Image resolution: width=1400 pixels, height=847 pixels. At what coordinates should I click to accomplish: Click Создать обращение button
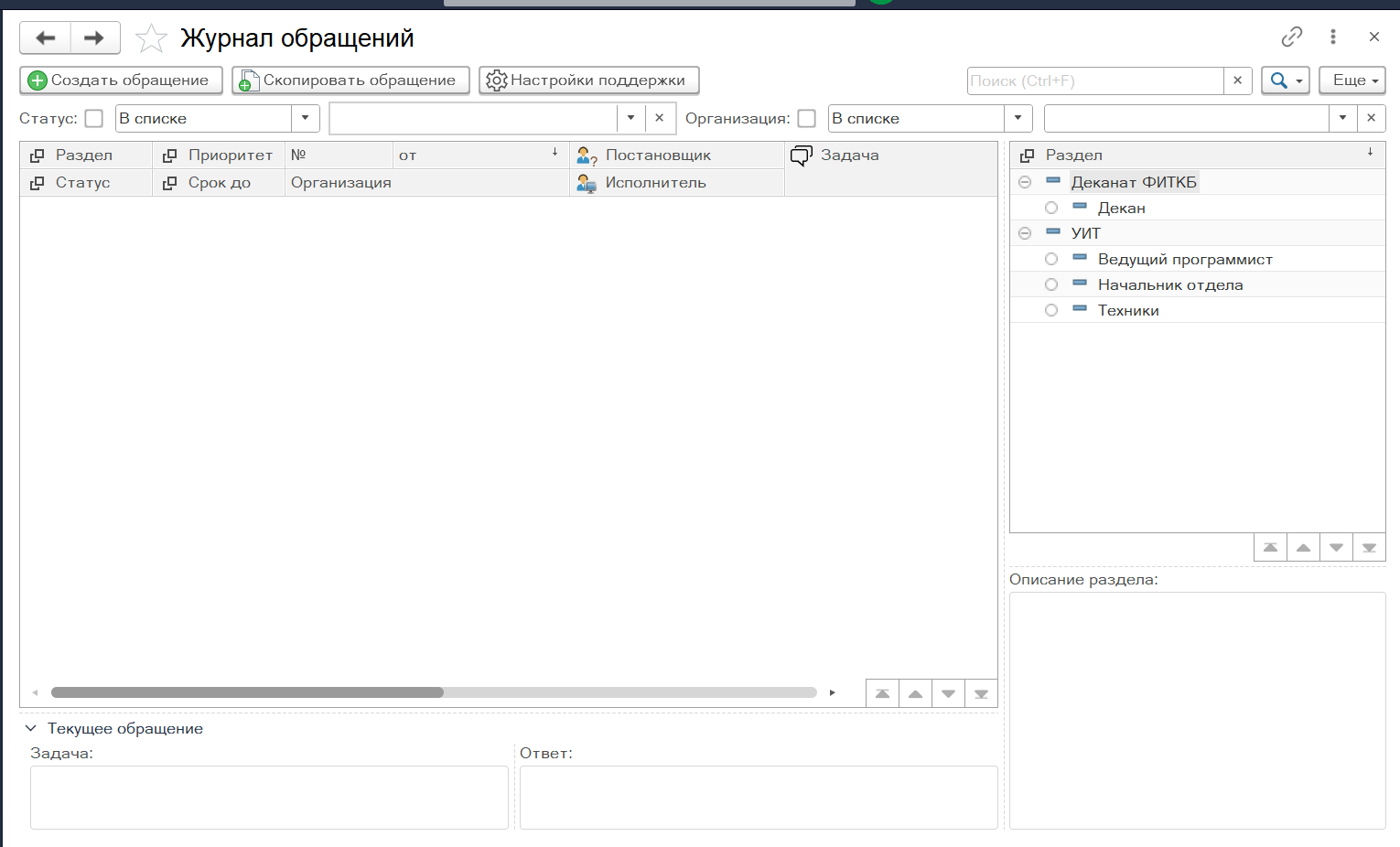121,80
